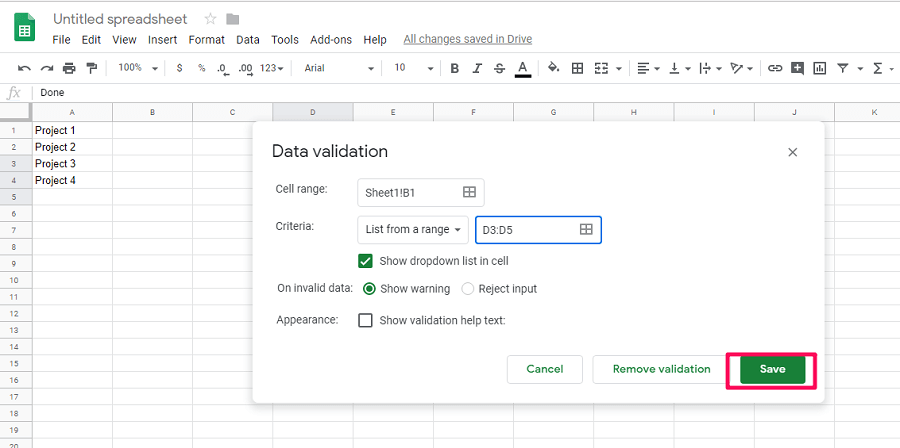Image resolution: width=900 pixels, height=448 pixels.
Task: Select cell containing Project 3
Action: (x=72, y=163)
